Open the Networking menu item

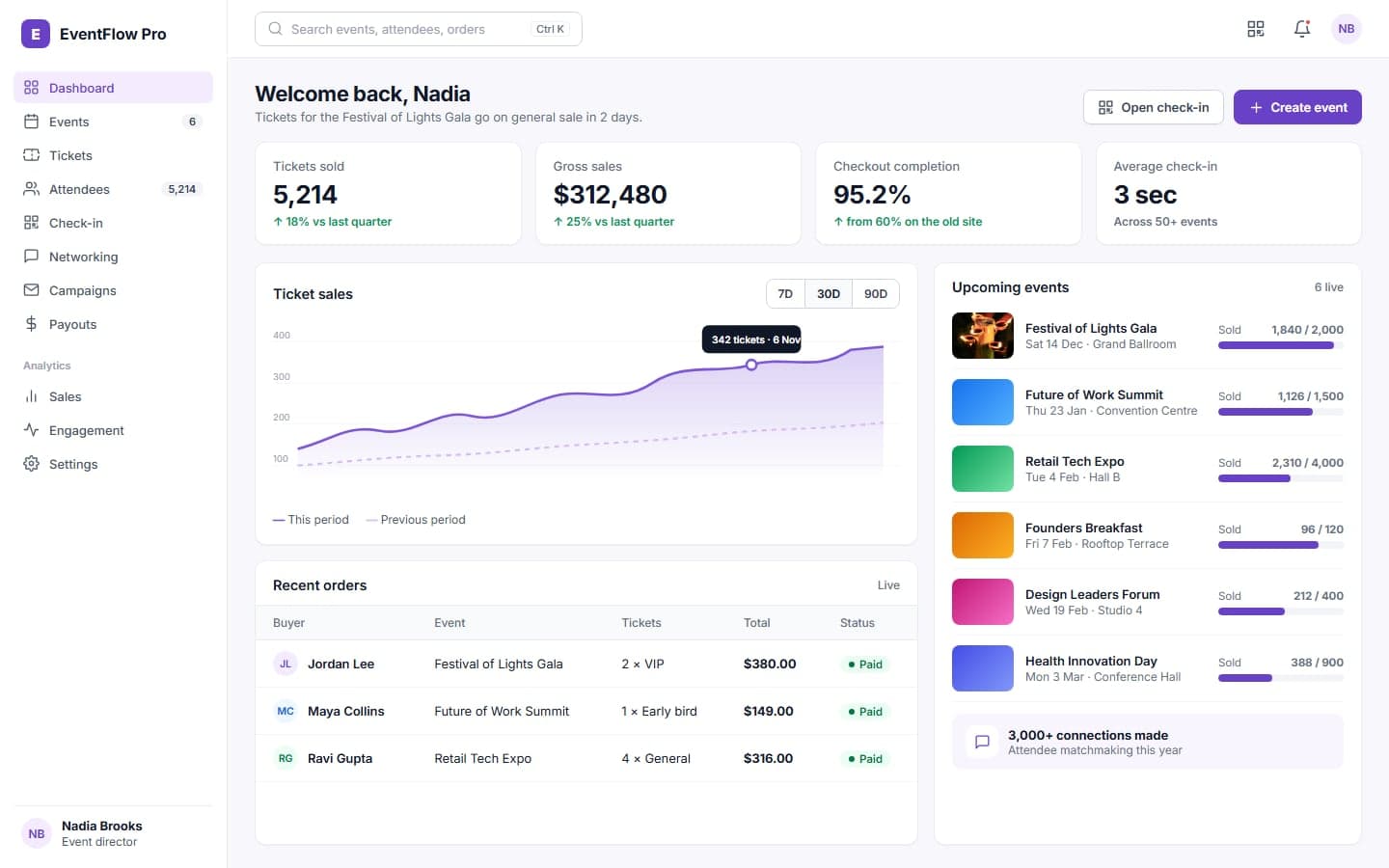[113, 257]
